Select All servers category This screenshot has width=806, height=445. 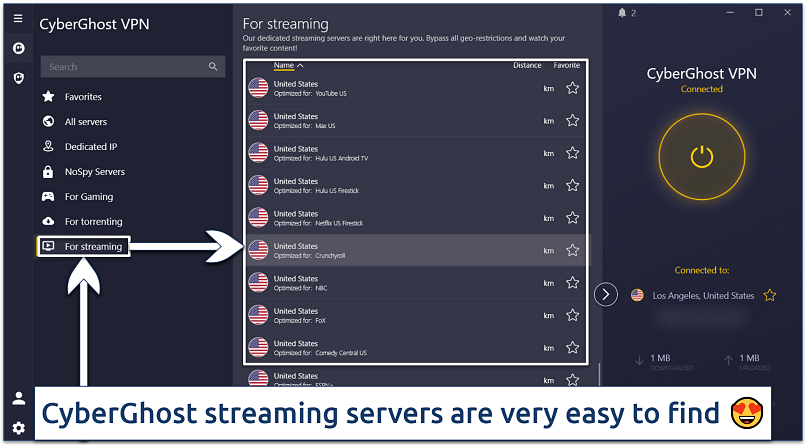click(85, 122)
